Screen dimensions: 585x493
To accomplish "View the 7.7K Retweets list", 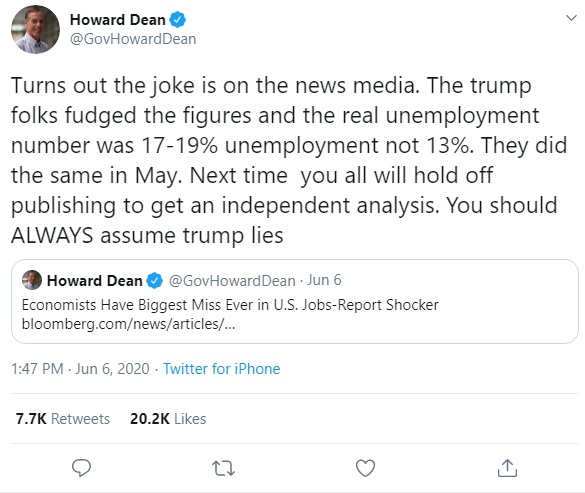I will pyautogui.click(x=63, y=419).
